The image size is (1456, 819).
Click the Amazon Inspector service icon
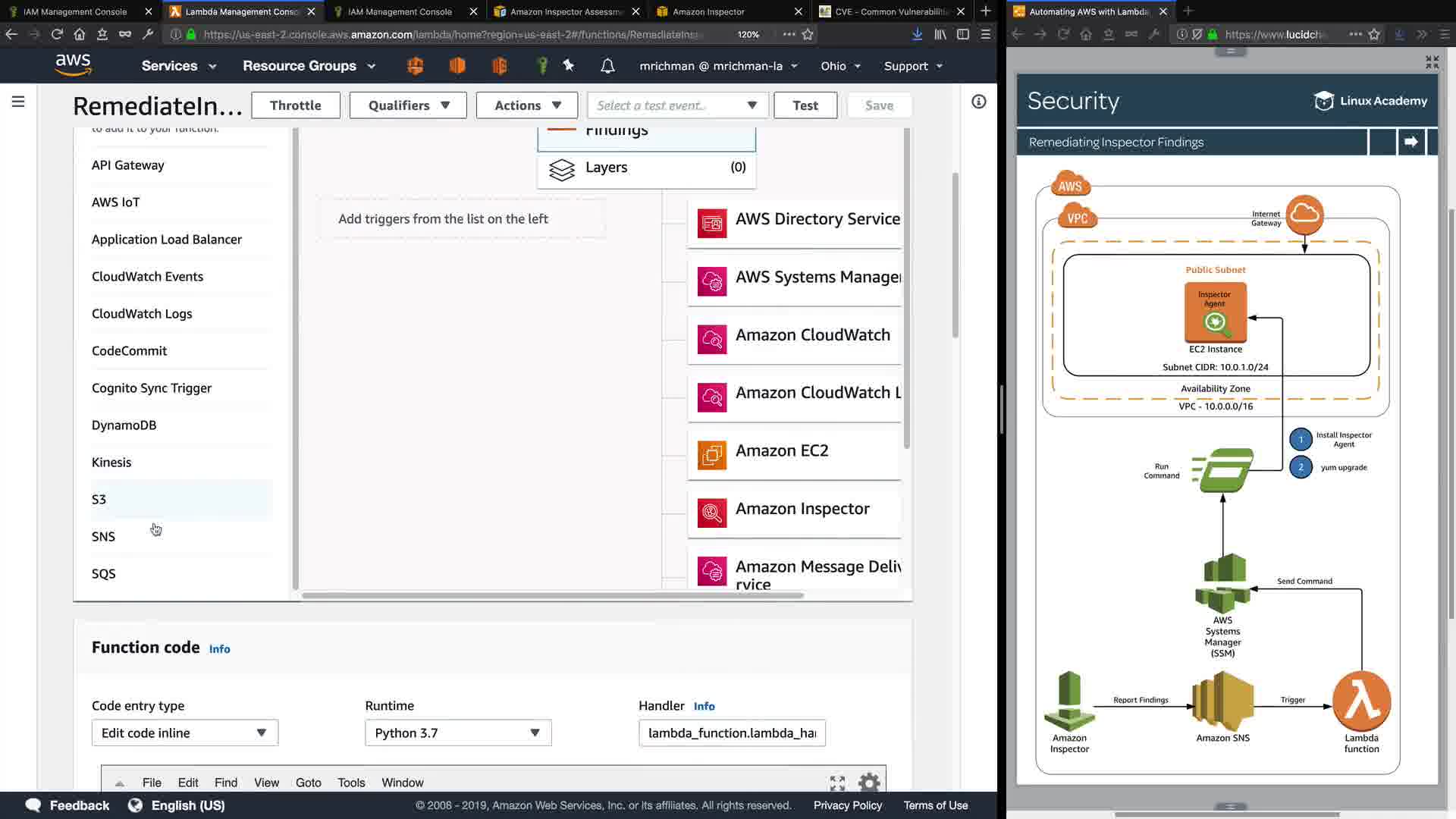[712, 513]
